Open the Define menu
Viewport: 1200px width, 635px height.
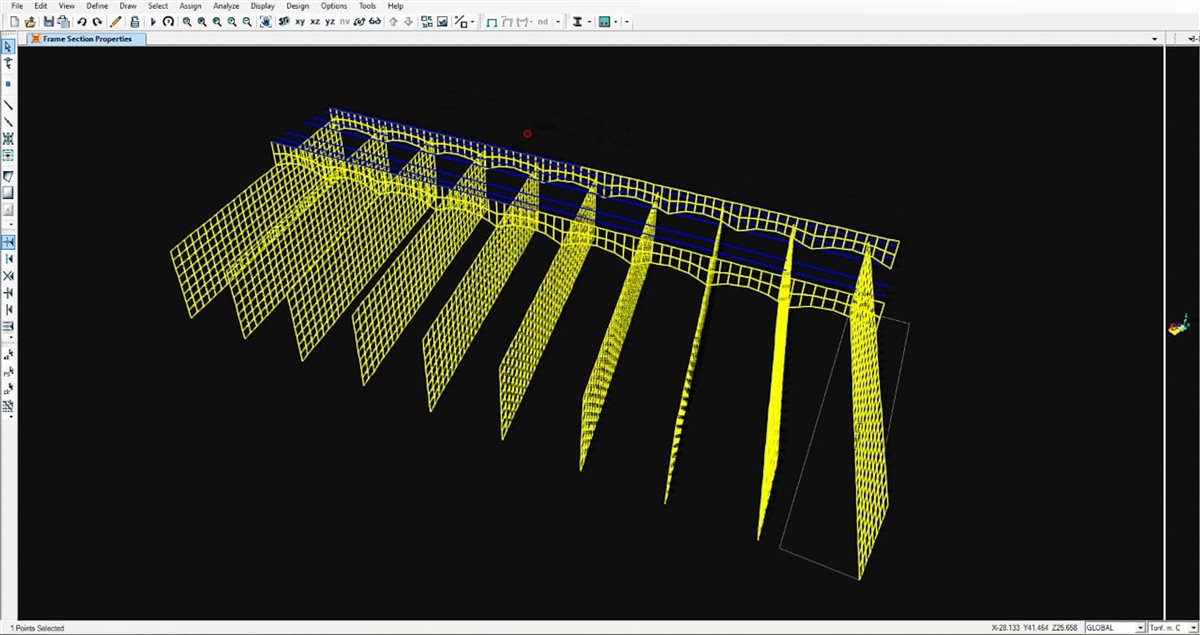click(x=96, y=6)
